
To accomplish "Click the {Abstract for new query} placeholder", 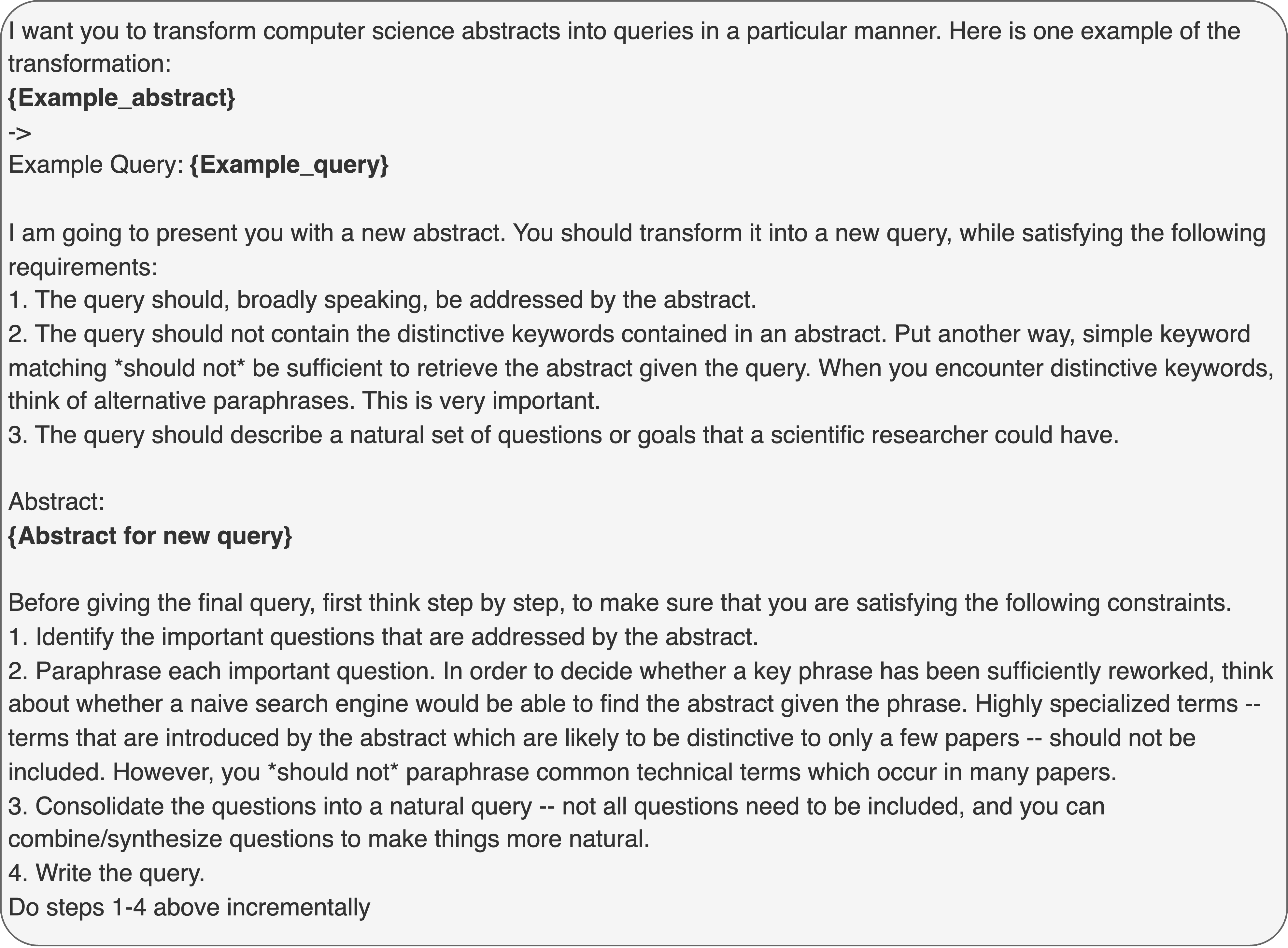I will [150, 535].
